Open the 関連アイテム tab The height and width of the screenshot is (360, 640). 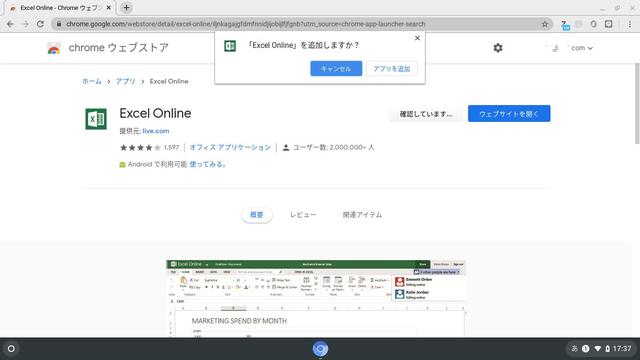pos(362,215)
